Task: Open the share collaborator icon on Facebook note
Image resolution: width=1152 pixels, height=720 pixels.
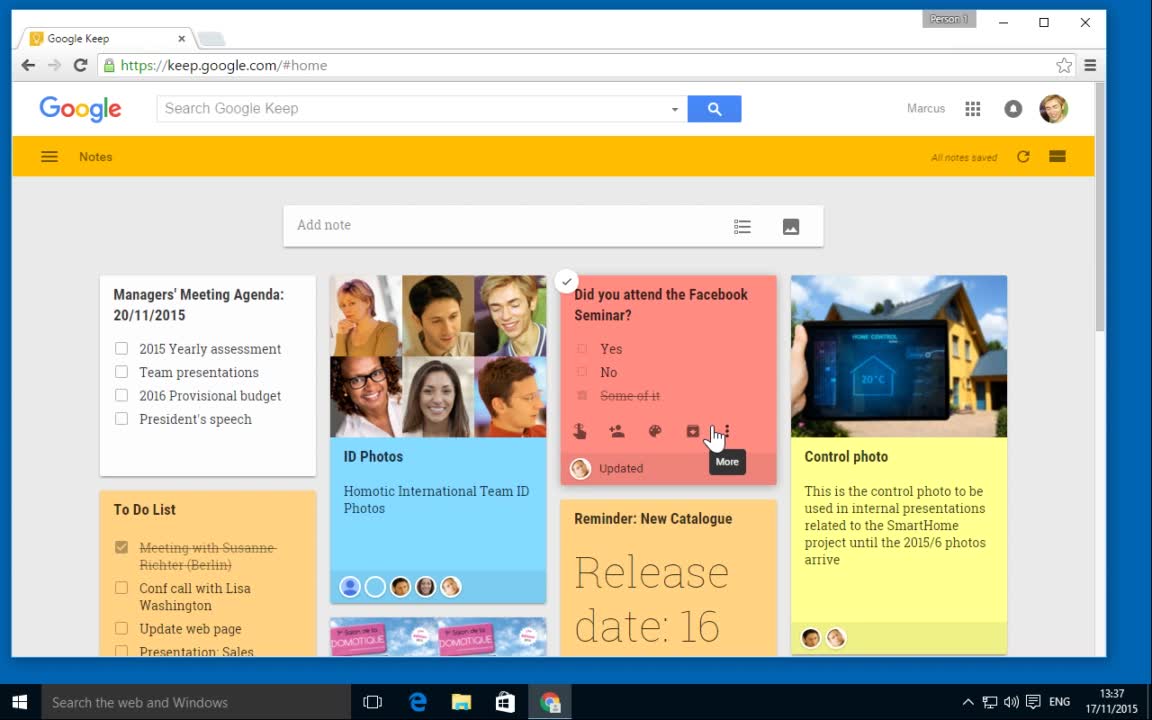Action: point(617,432)
